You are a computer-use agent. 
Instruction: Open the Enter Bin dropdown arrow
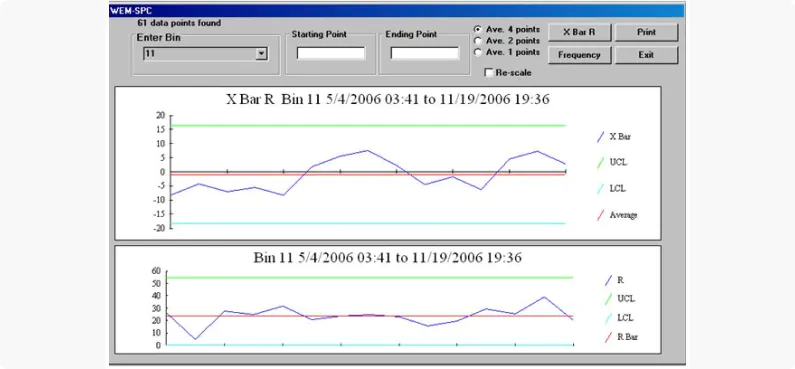tap(262, 53)
